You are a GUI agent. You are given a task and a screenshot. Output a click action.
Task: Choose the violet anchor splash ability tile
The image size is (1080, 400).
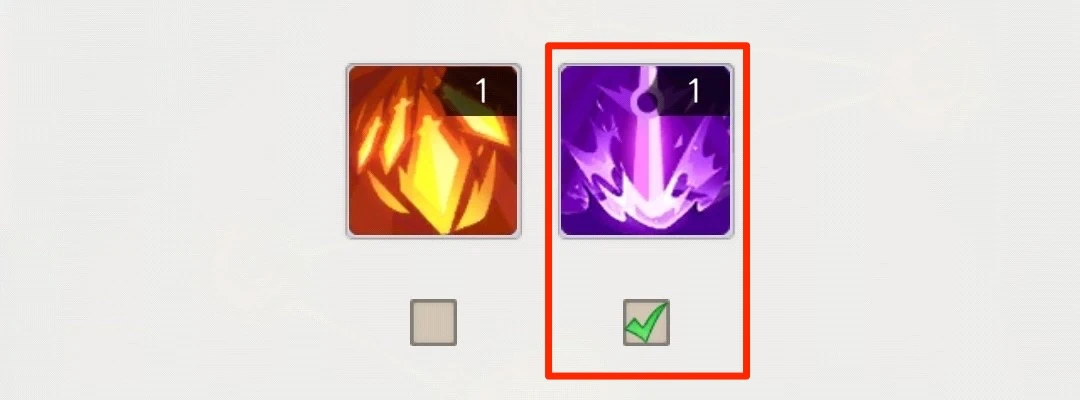pos(645,151)
